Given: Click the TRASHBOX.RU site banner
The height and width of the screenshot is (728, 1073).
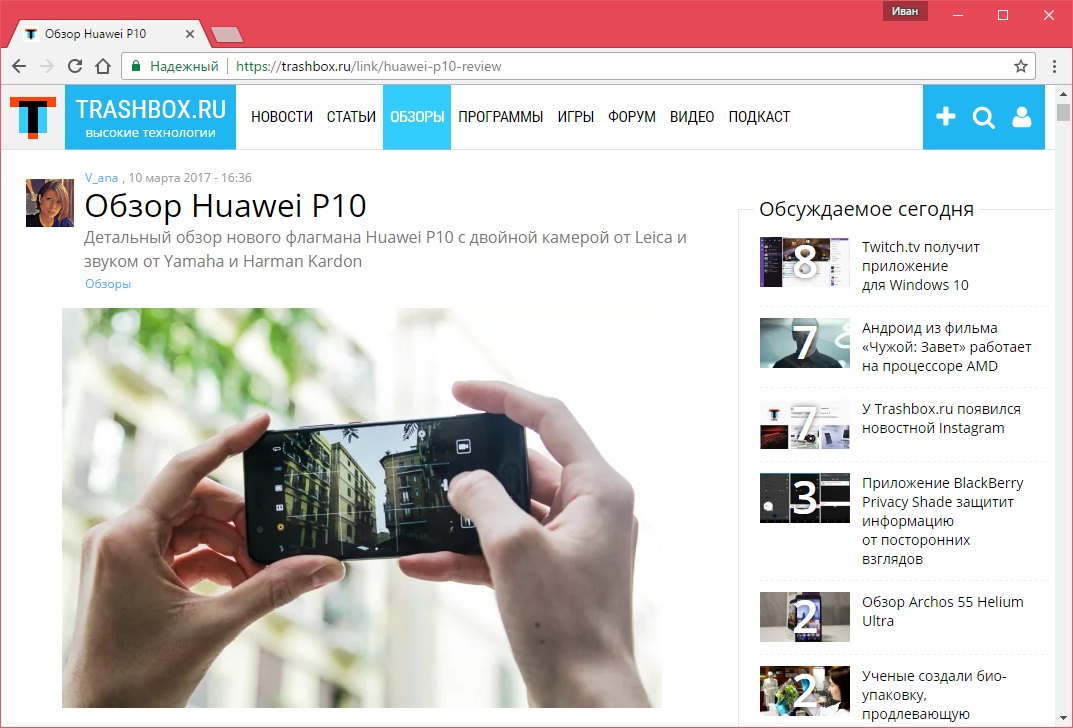Looking at the screenshot, I should click(x=151, y=117).
